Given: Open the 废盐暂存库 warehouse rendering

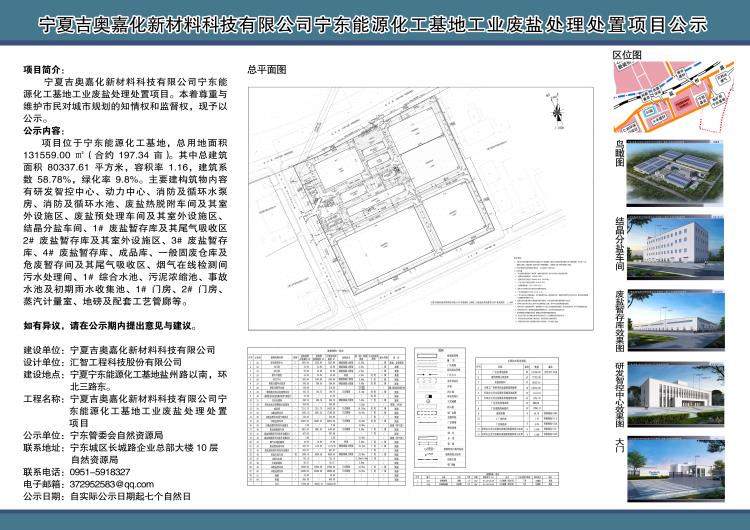Looking at the screenshot, I should [675, 320].
